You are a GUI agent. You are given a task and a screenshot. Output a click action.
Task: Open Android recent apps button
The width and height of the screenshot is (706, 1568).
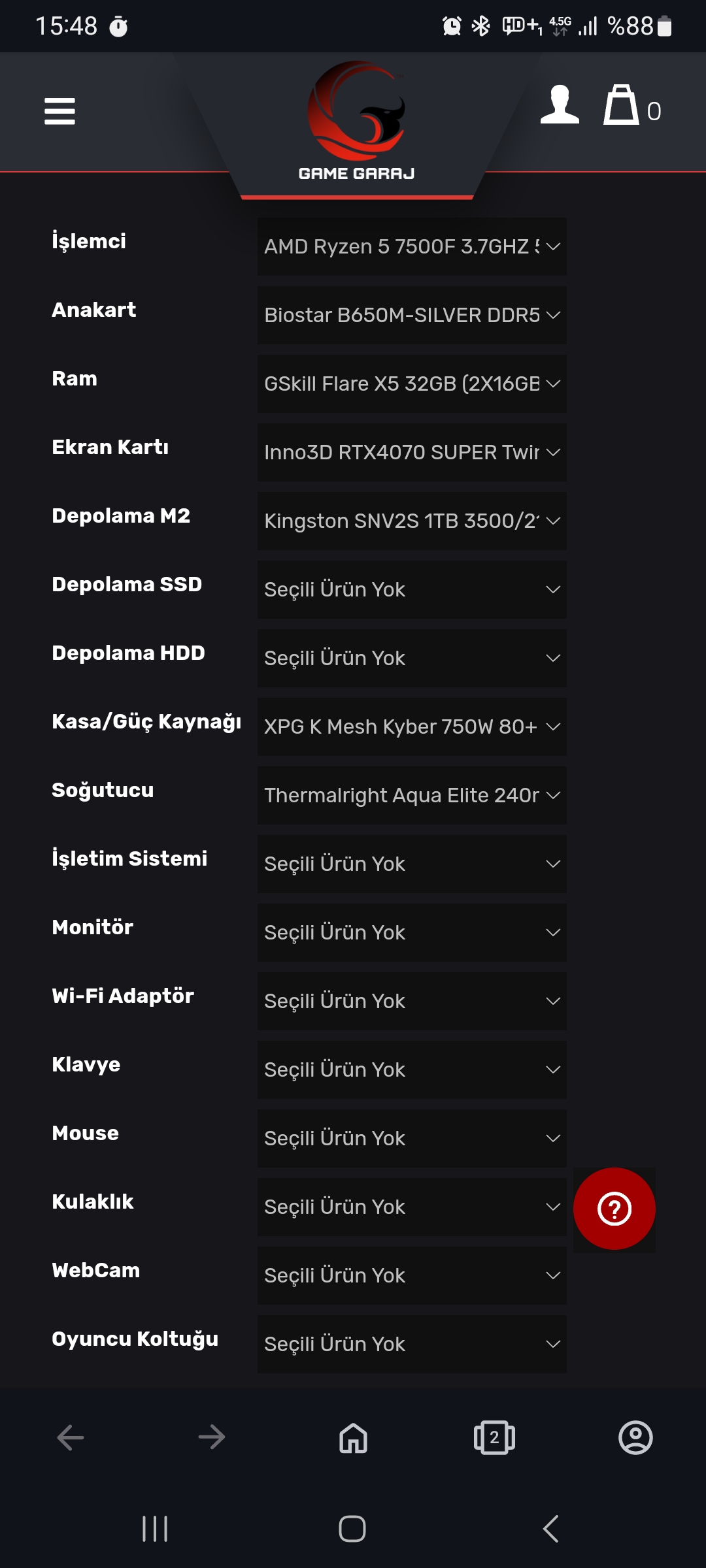(155, 1529)
